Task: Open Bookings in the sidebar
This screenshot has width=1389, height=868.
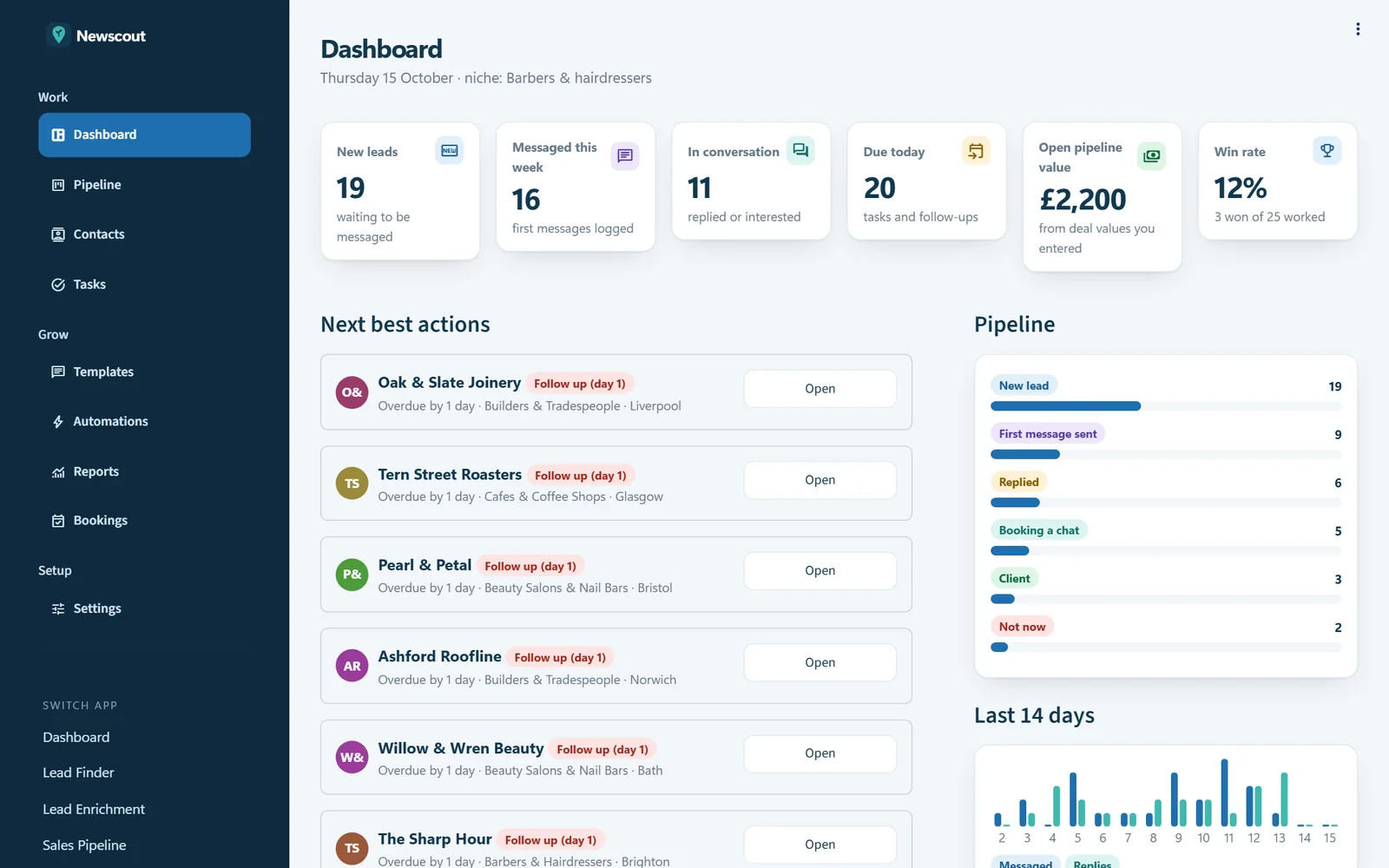Action: point(144,521)
